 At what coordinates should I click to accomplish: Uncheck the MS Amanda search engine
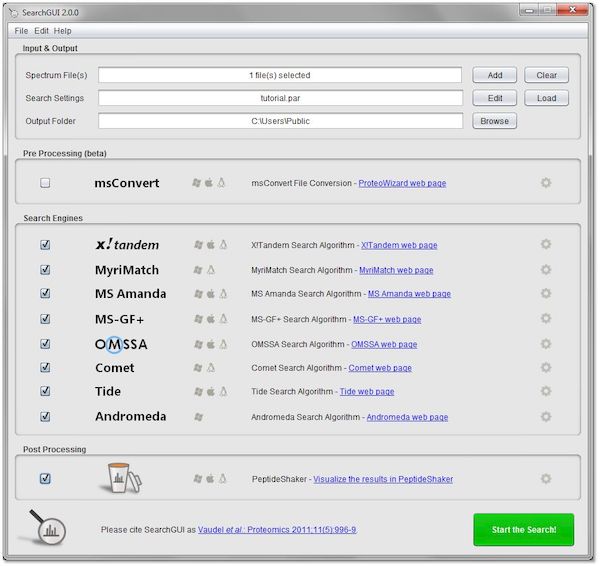click(45, 293)
